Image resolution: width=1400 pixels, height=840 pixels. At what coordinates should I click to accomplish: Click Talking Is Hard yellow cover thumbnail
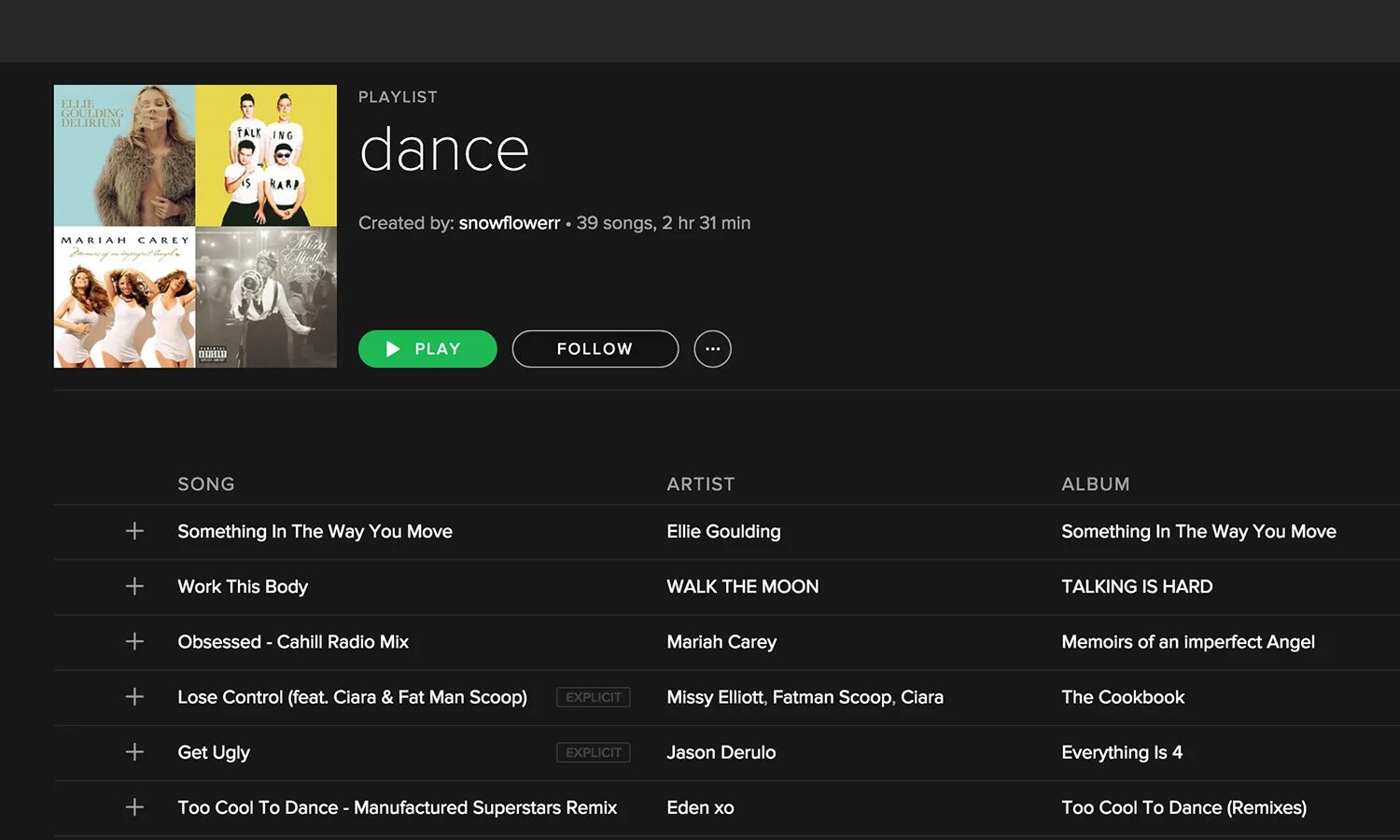point(266,155)
